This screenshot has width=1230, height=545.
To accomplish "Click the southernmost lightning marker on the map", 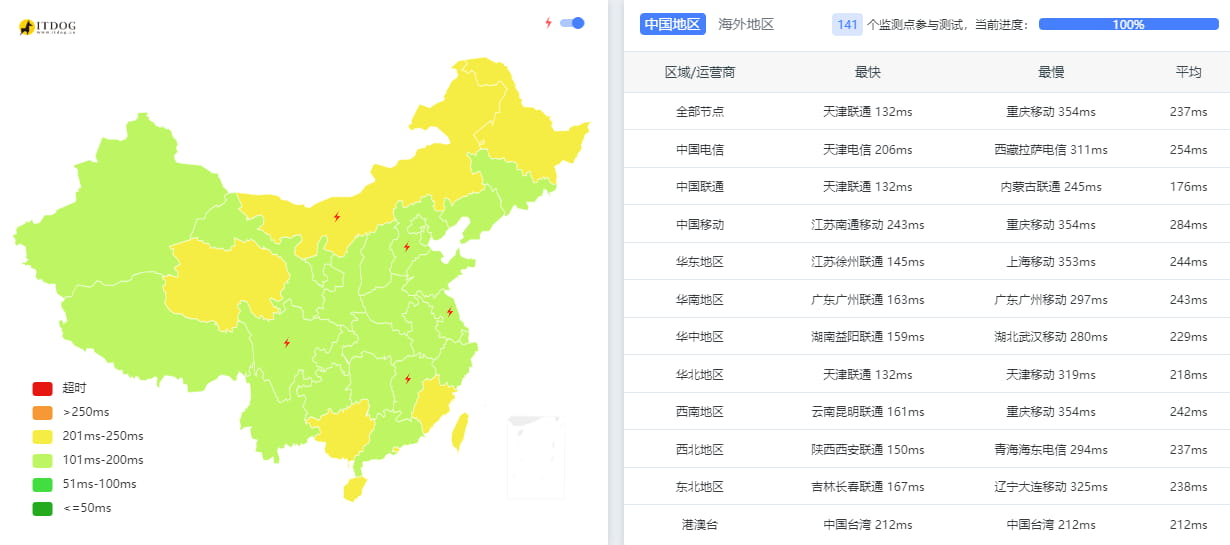I will pyautogui.click(x=407, y=378).
